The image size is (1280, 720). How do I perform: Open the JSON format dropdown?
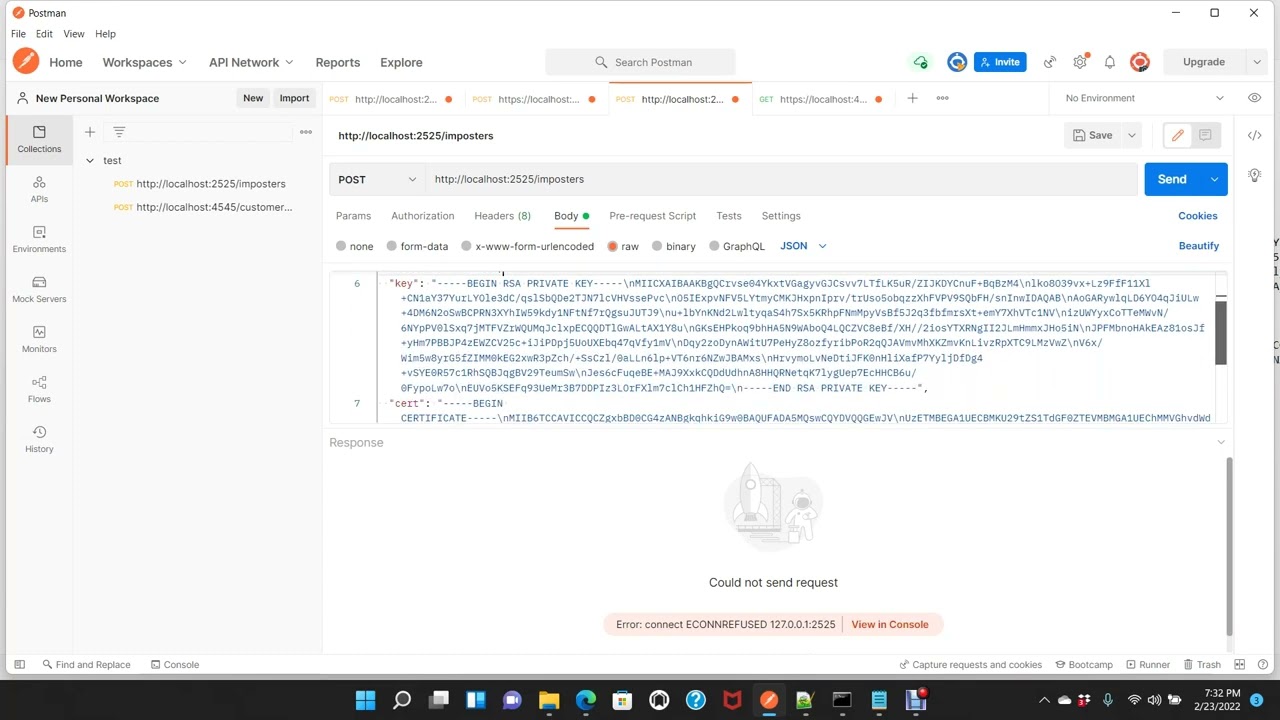coord(803,246)
